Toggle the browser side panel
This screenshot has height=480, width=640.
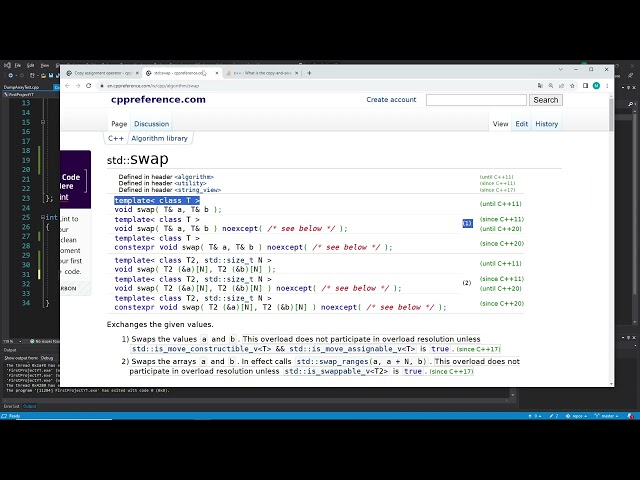585,86
